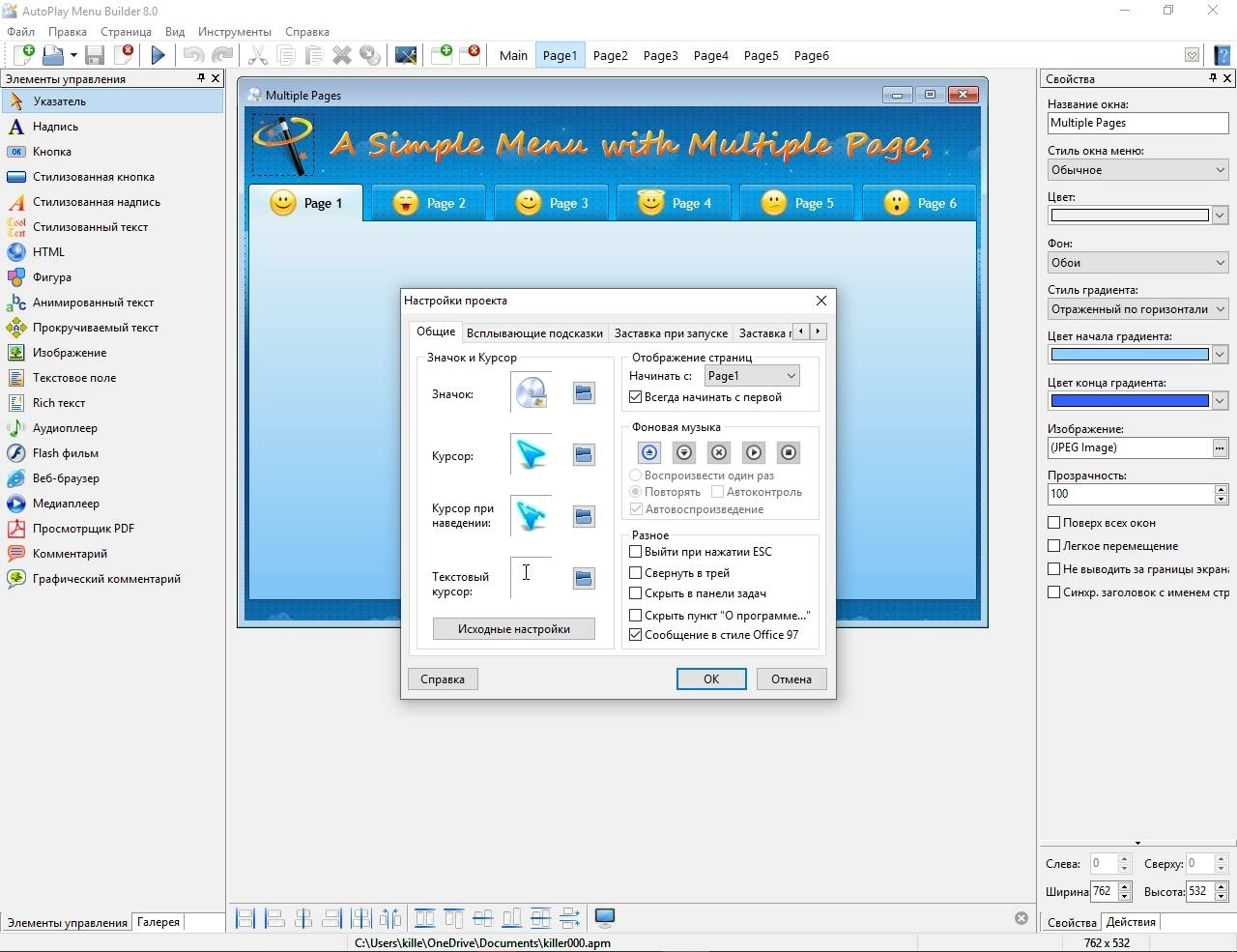Browse for a new Курсор file
This screenshot has height=952, width=1237.
[584, 454]
